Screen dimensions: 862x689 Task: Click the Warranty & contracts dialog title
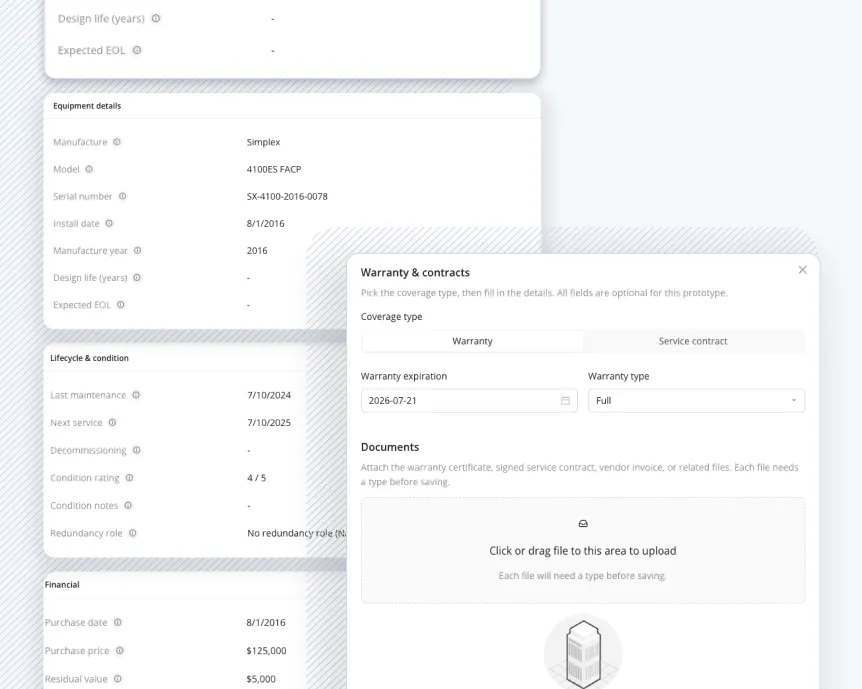[415, 272]
